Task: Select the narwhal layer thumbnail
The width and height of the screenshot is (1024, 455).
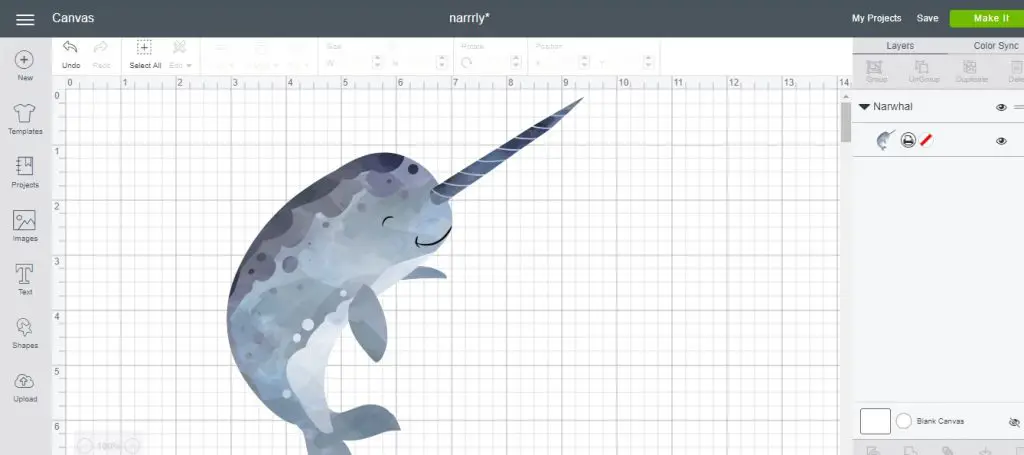Action: (x=885, y=140)
